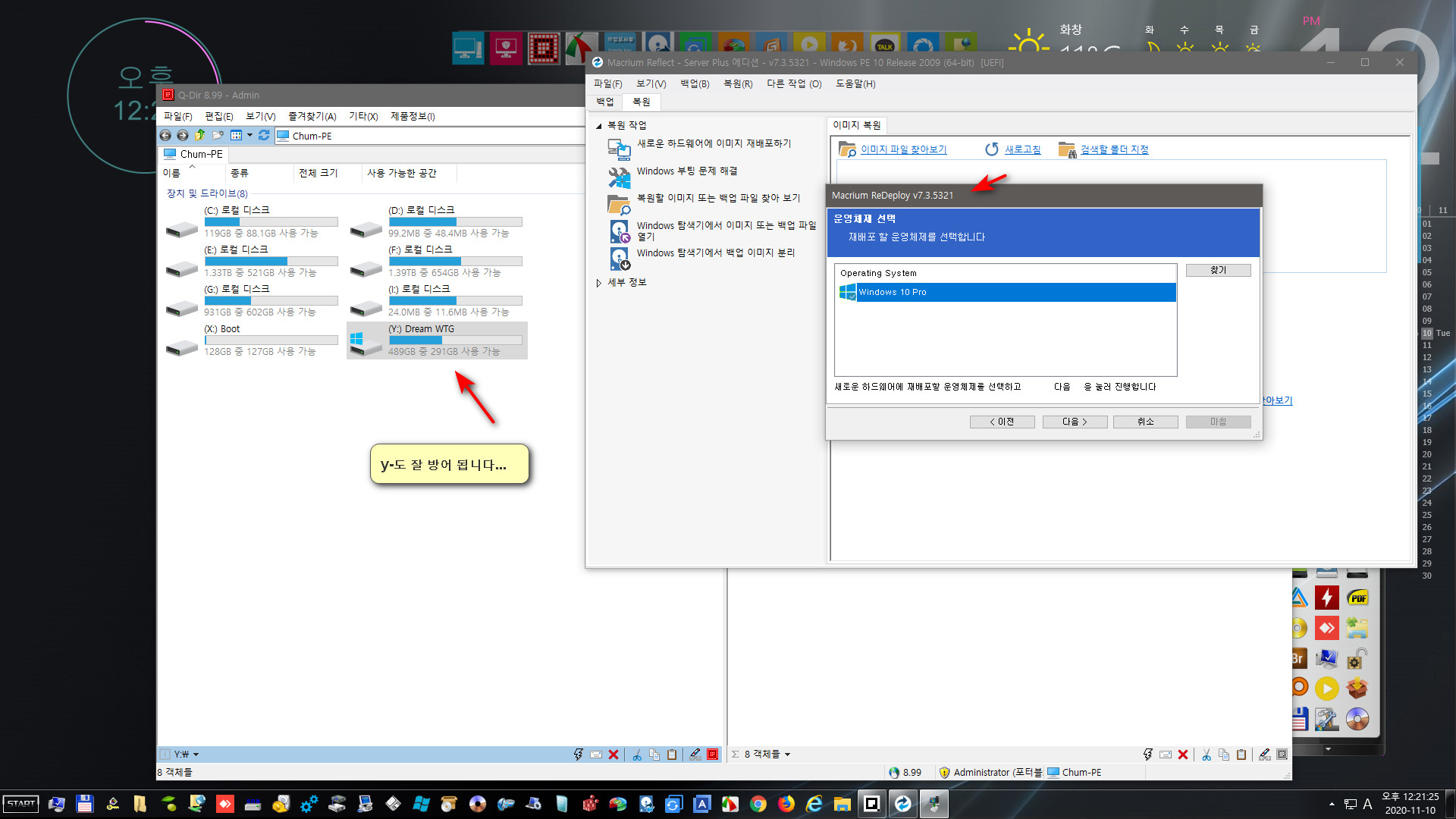Viewport: 1456px width, 819px height.
Task: Open 파일(F) menu in Macrium Reflect
Action: point(608,83)
